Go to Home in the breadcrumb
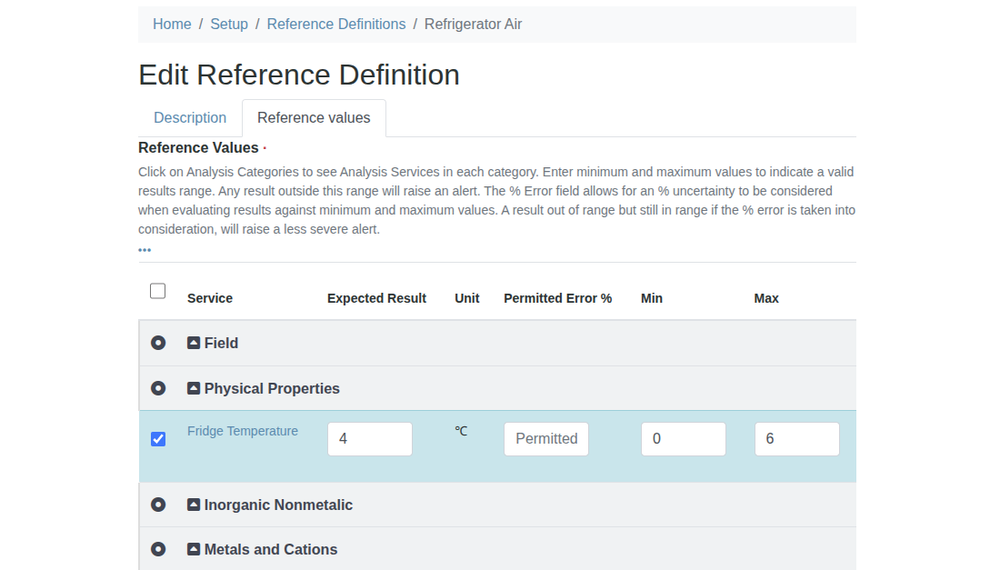Image resolution: width=1000 pixels, height=570 pixels. pos(172,24)
